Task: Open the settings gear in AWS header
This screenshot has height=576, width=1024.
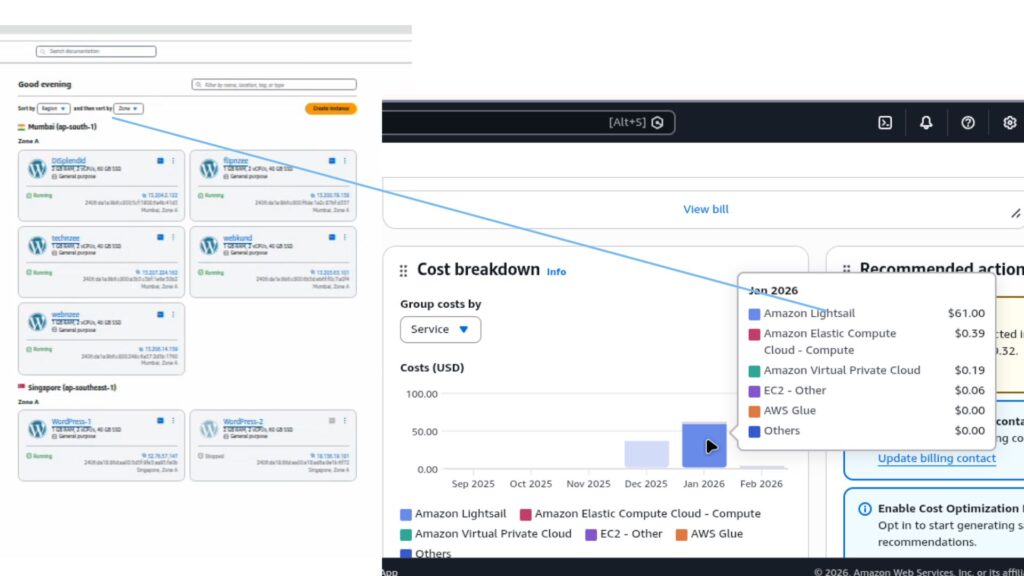Action: (x=1009, y=122)
